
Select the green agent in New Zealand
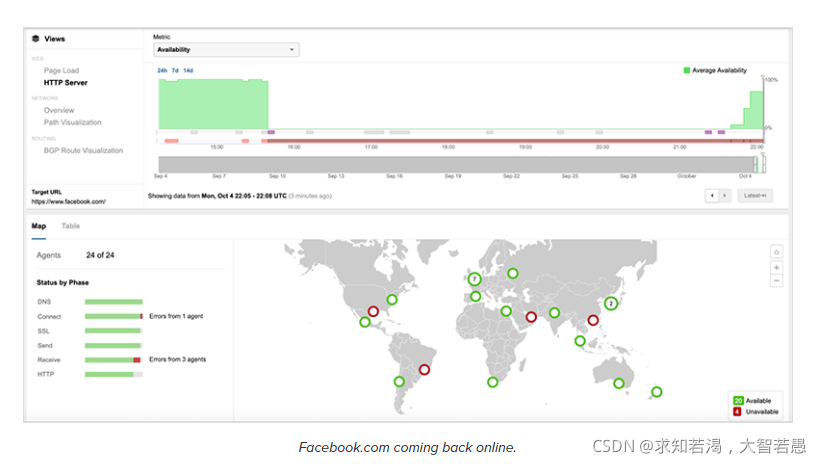pos(656,392)
